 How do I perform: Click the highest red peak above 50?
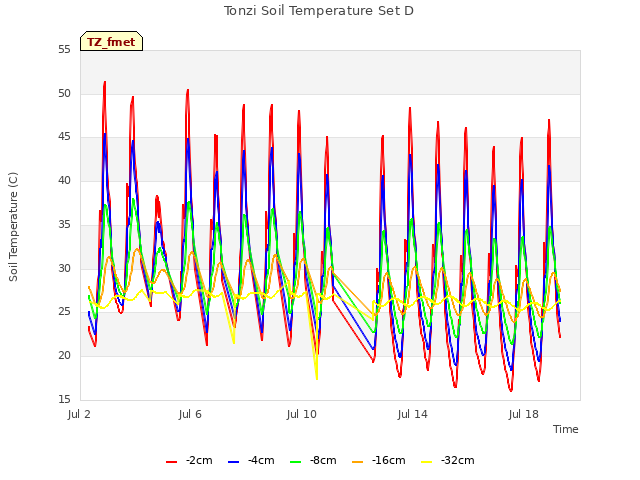[104, 82]
